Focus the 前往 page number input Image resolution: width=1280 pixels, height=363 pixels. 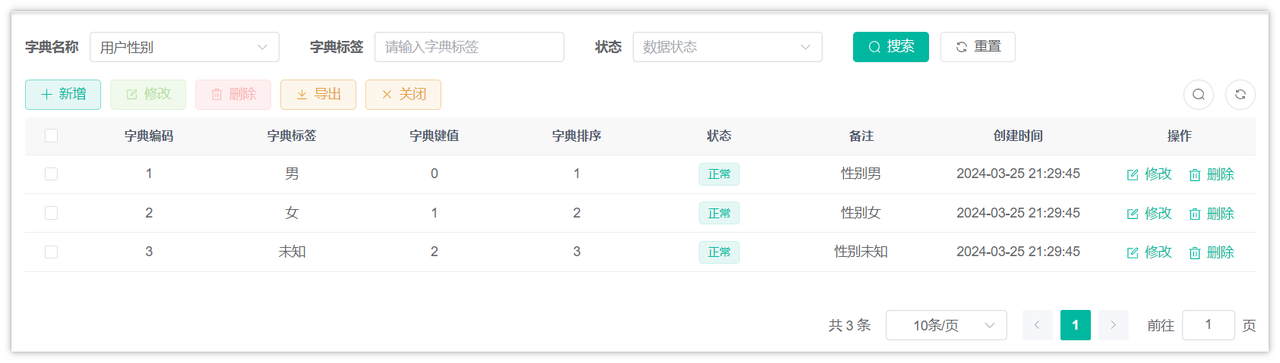[1208, 325]
